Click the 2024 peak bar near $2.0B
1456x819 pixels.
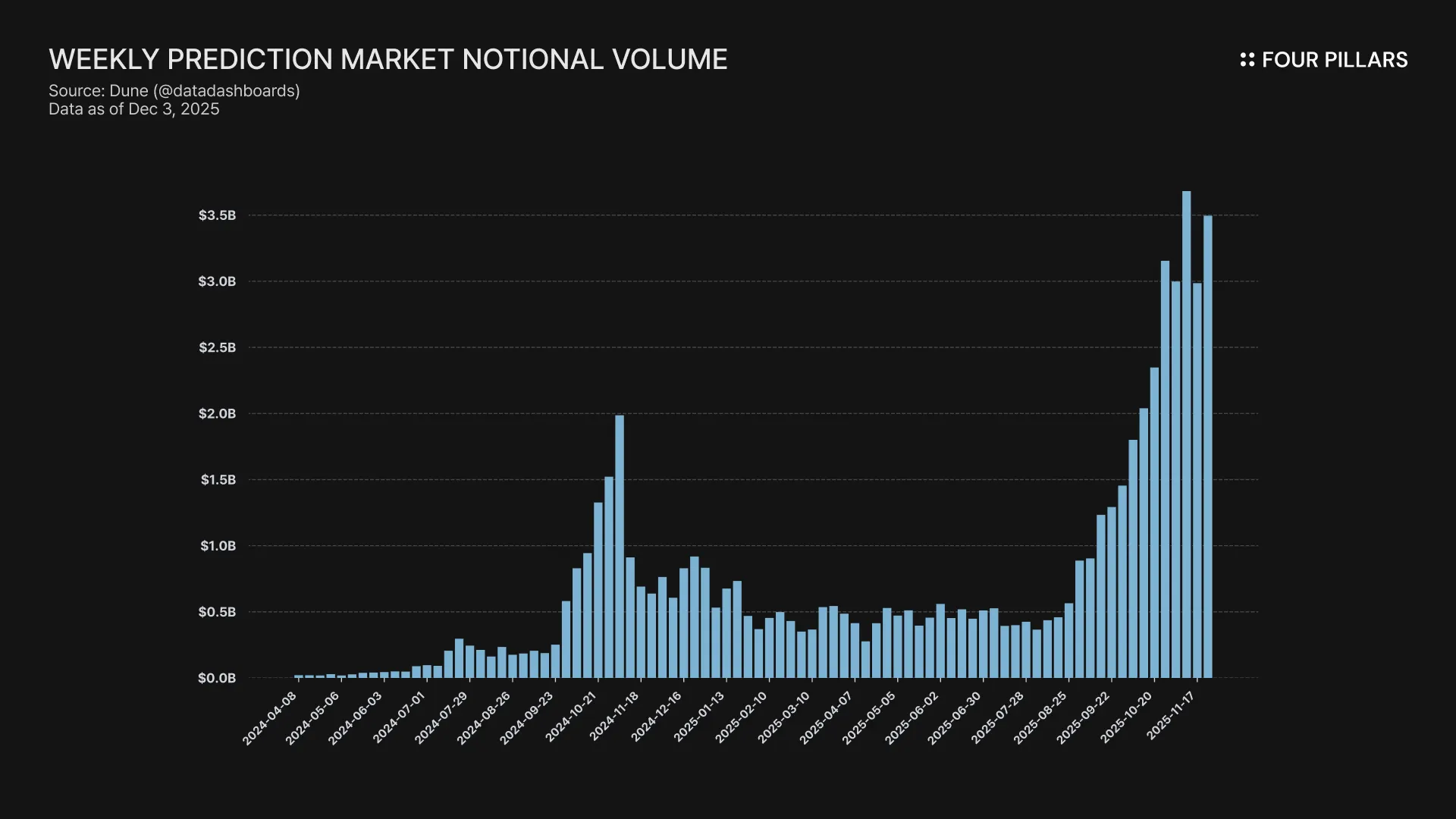tap(620, 546)
